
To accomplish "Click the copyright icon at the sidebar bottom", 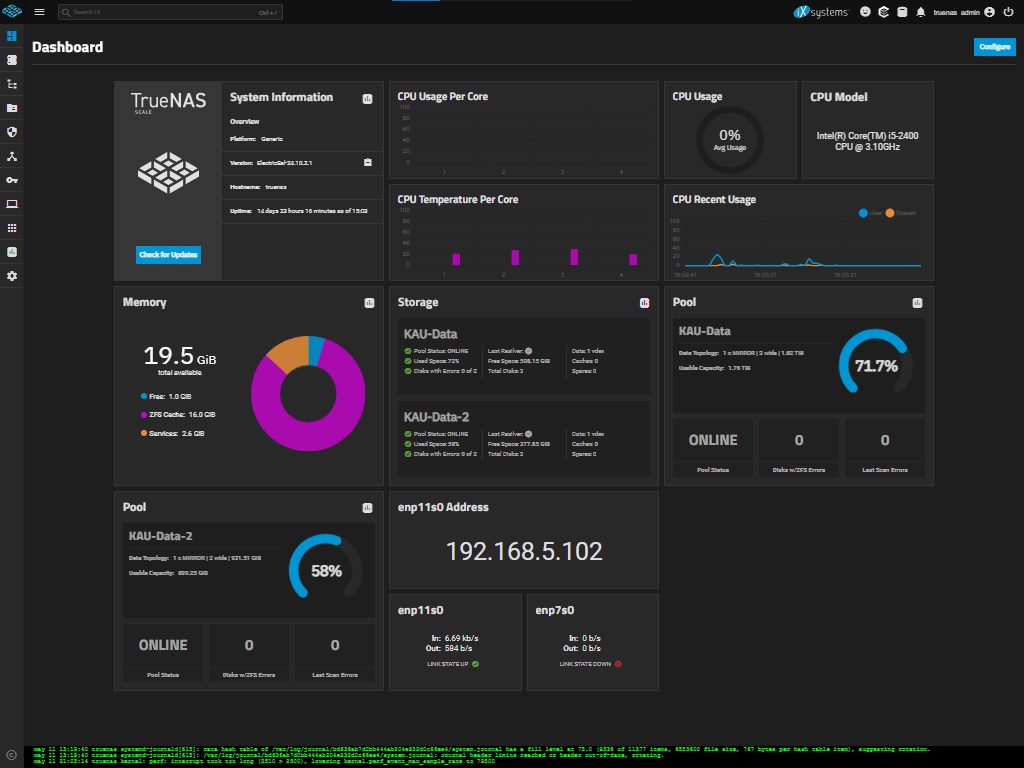I will (x=11, y=754).
